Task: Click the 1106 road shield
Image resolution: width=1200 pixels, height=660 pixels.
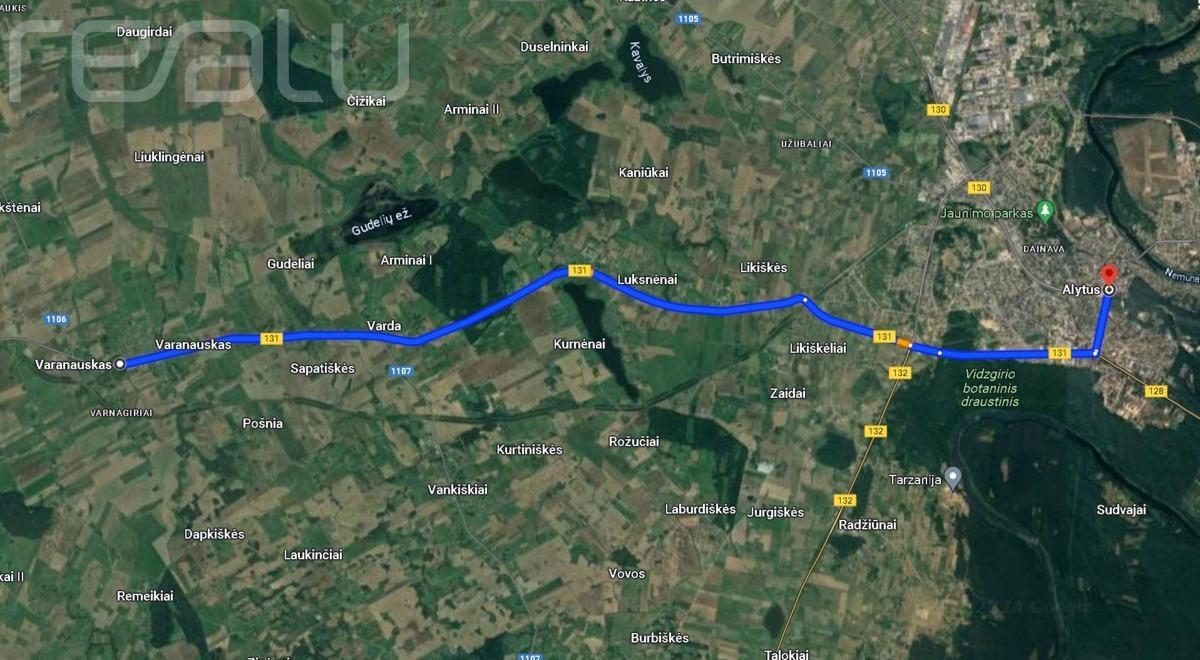Action: 56,319
